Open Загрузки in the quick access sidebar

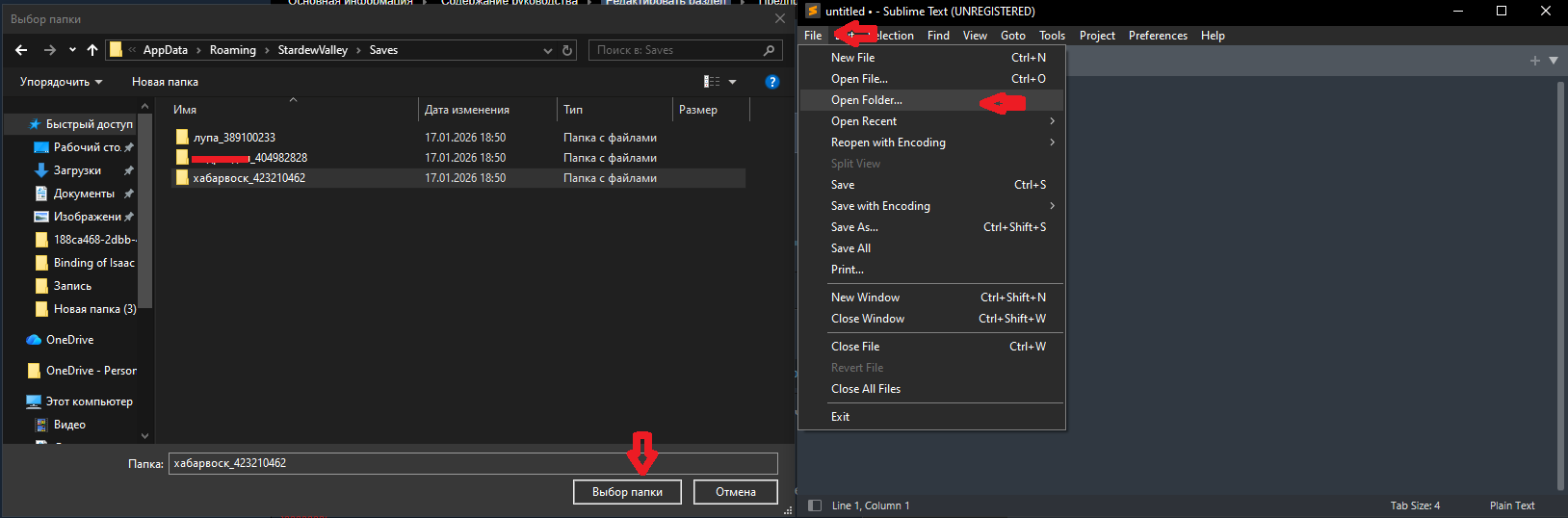point(77,170)
